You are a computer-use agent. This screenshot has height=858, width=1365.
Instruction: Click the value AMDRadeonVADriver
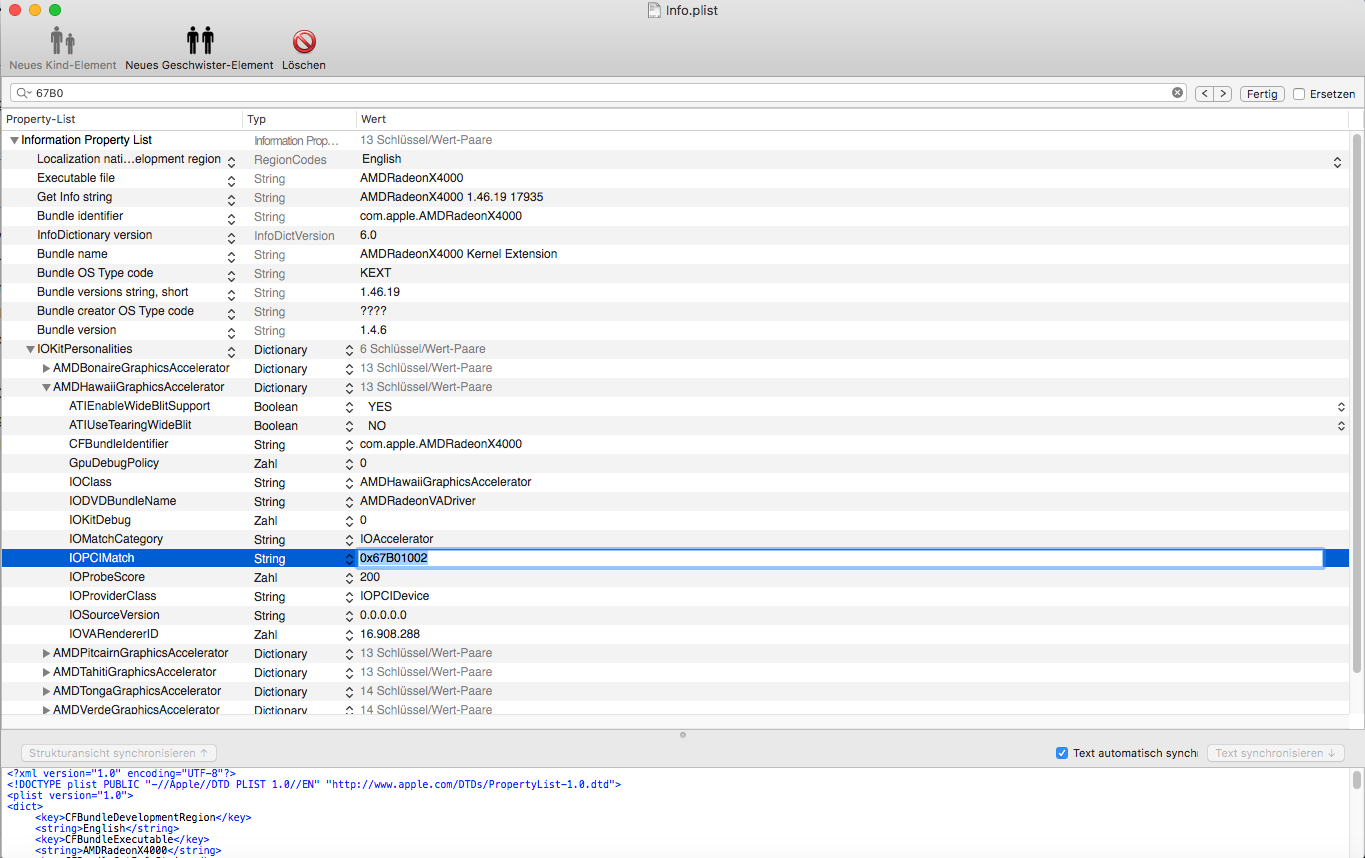[418, 502]
